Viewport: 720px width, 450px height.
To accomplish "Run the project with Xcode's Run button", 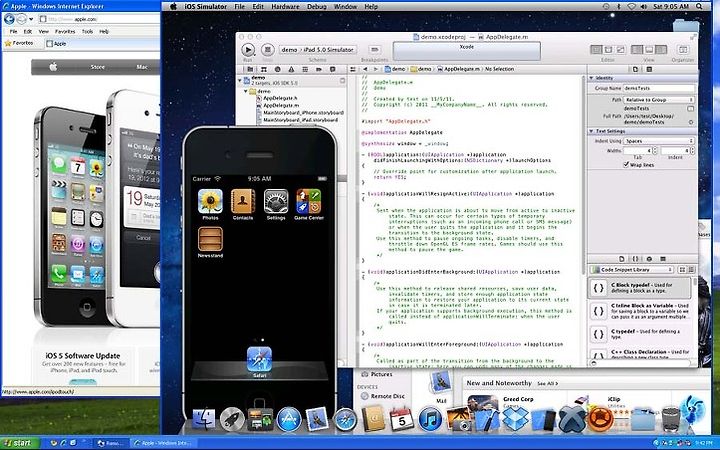I will point(248,50).
